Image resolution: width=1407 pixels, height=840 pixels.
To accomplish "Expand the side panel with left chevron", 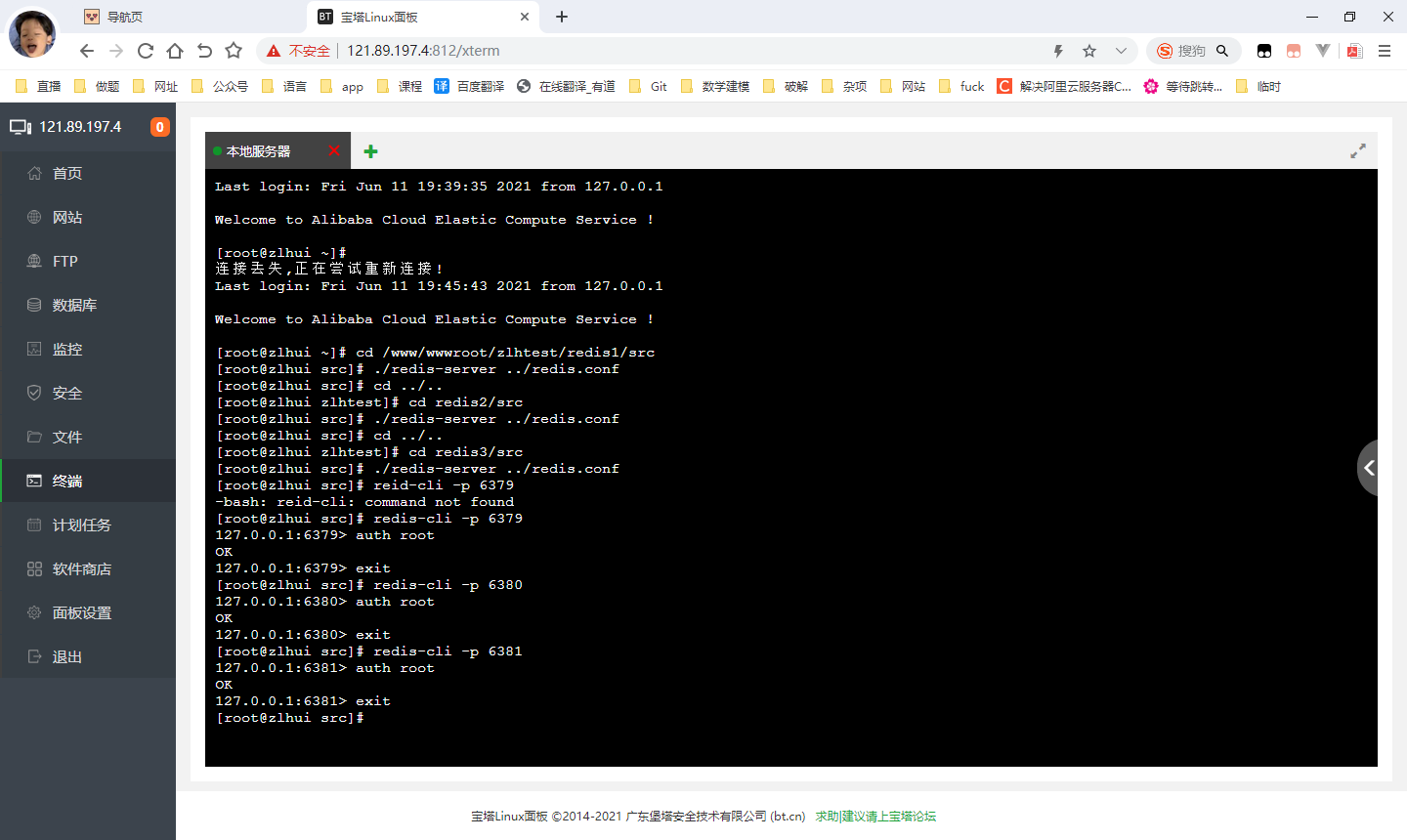I will 1370,469.
